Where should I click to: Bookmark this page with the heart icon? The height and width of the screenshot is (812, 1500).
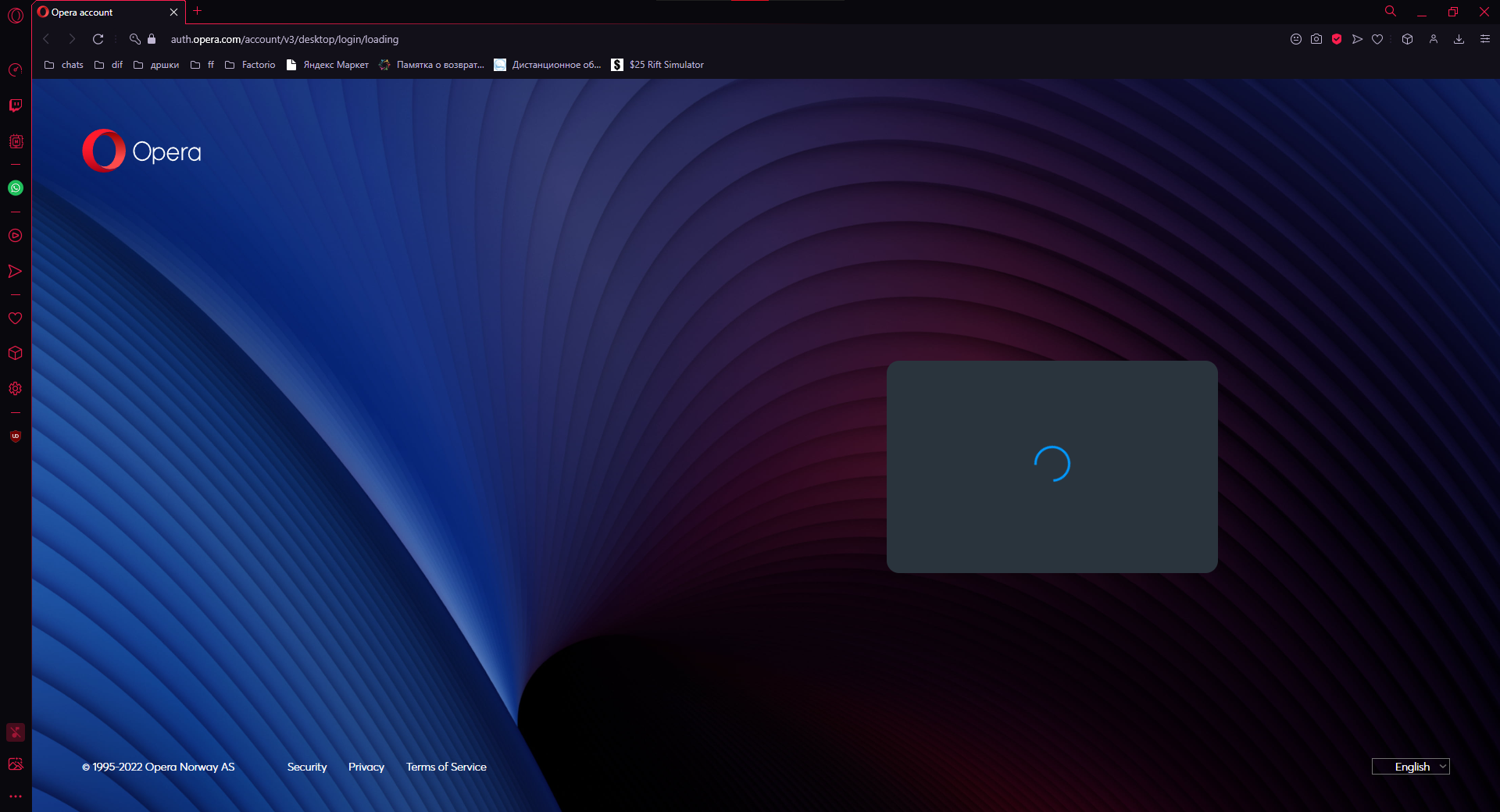(1377, 39)
